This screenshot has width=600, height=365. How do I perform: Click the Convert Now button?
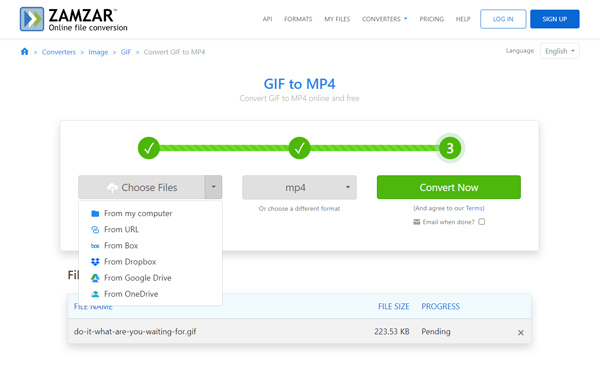click(x=449, y=187)
